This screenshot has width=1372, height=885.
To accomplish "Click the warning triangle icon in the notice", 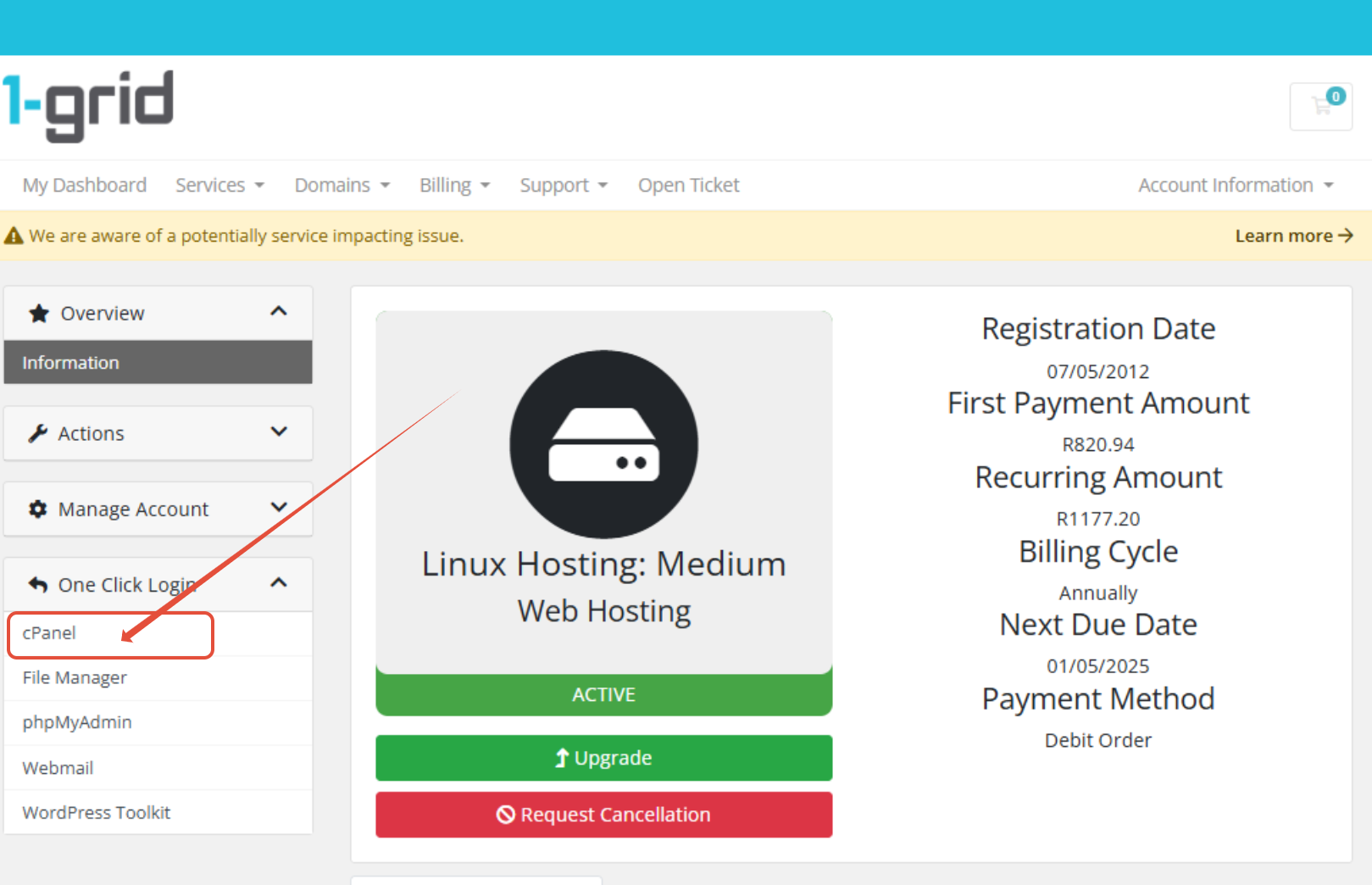I will (14, 235).
